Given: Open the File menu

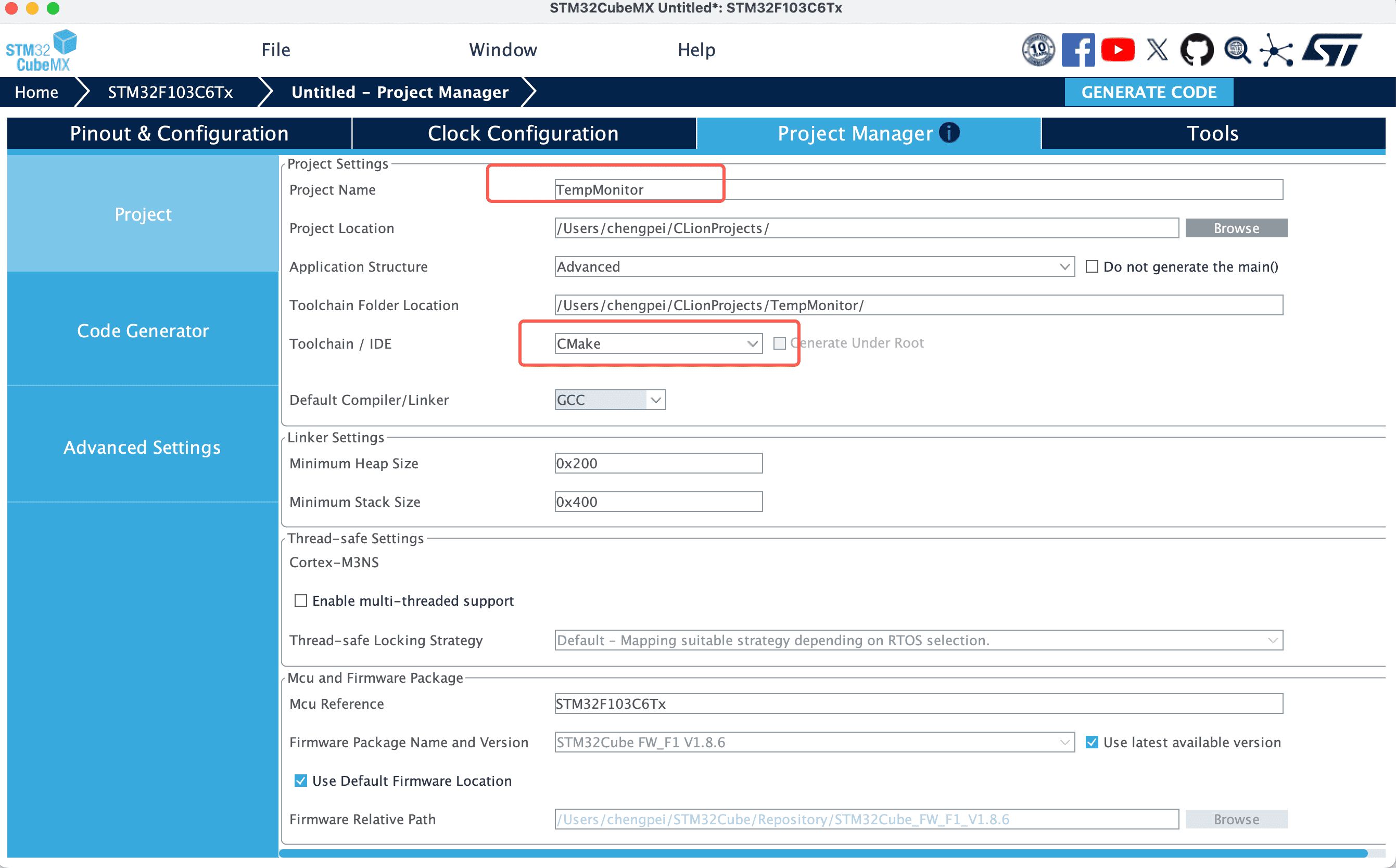Looking at the screenshot, I should [x=276, y=50].
